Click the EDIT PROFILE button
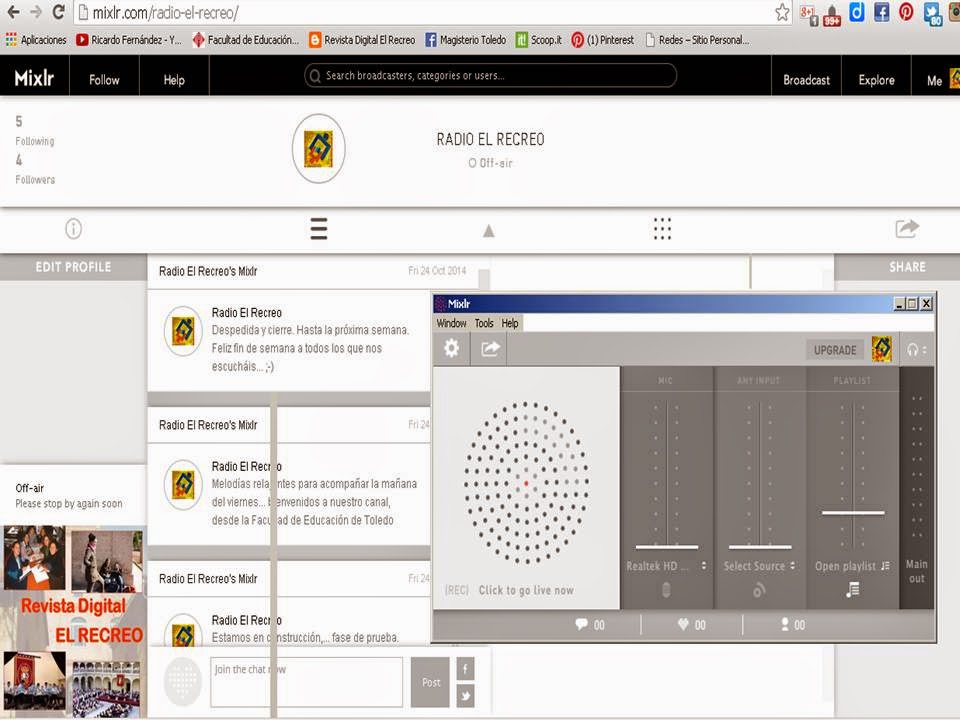The width and height of the screenshot is (960, 720). click(x=73, y=267)
